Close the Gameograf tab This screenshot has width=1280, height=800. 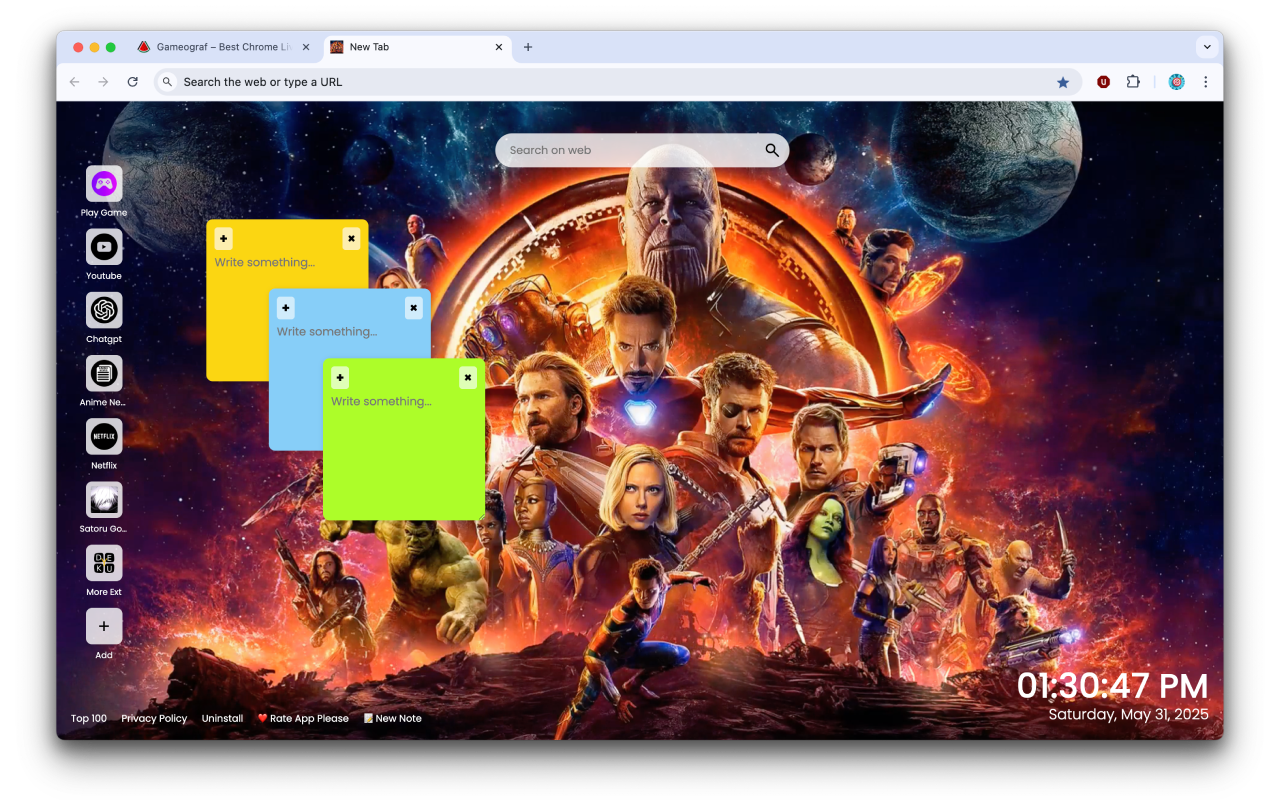pyautogui.click(x=306, y=47)
